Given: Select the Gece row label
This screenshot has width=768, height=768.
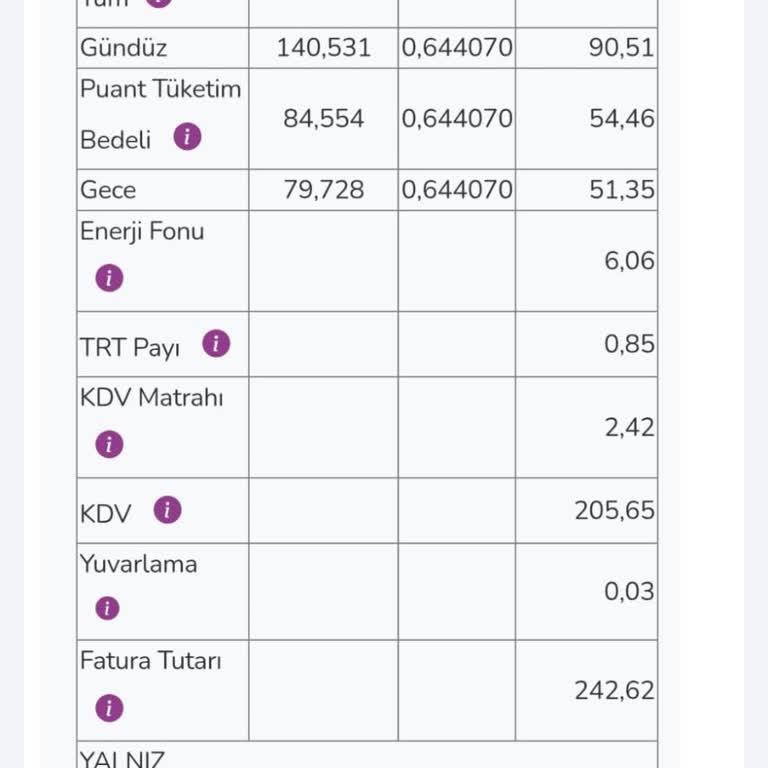Looking at the screenshot, I should (x=108, y=190).
